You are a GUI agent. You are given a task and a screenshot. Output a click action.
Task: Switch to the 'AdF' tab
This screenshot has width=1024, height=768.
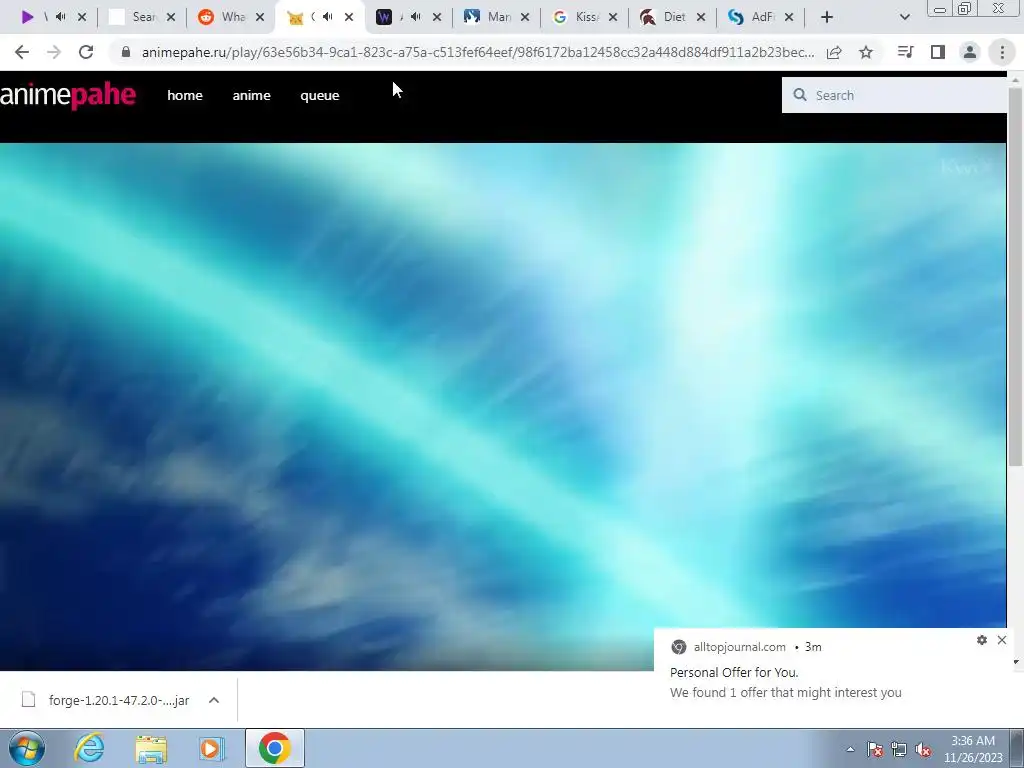click(752, 17)
